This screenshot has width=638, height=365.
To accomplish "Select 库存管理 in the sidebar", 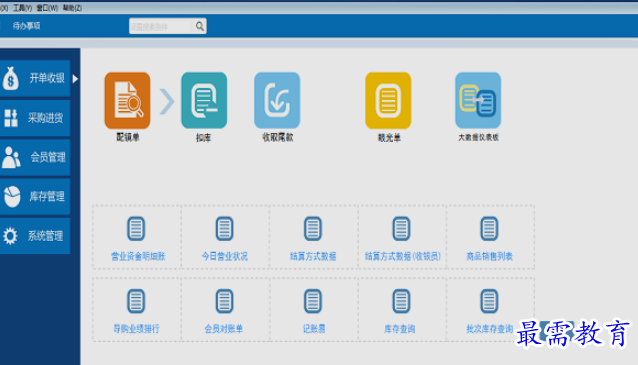I will coord(35,197).
